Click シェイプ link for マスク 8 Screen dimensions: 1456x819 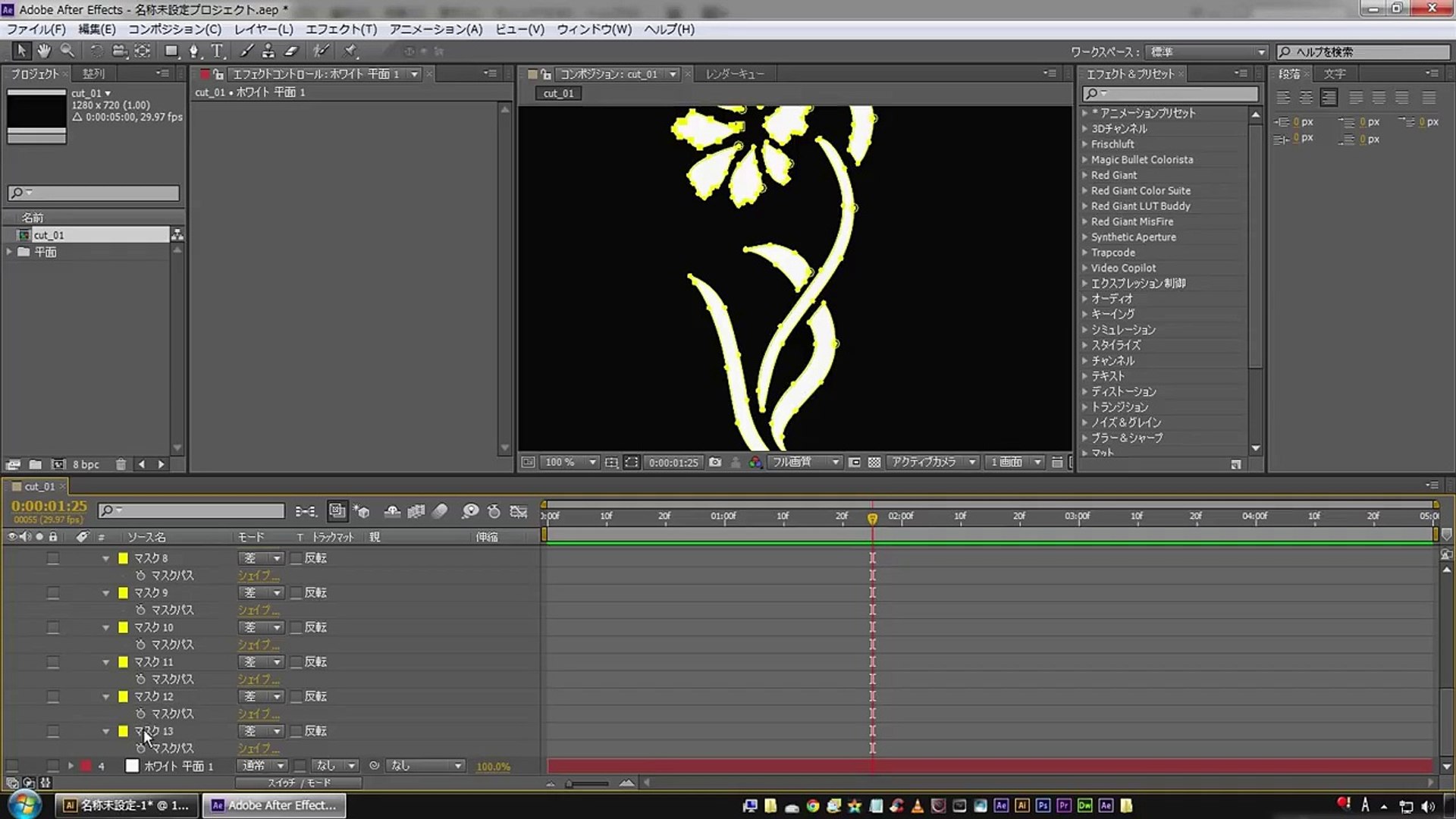pos(259,576)
